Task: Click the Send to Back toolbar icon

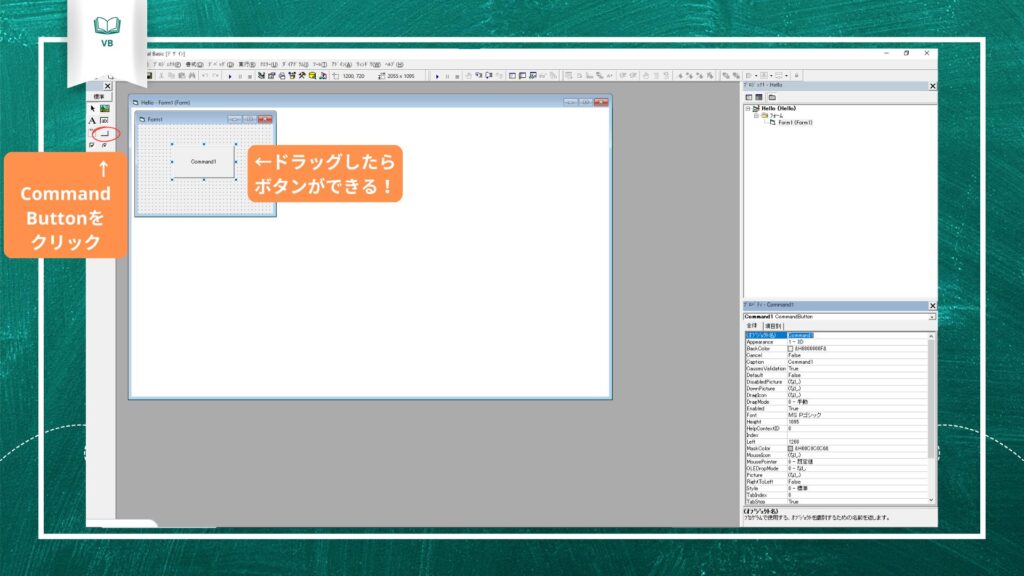Action: point(736,76)
